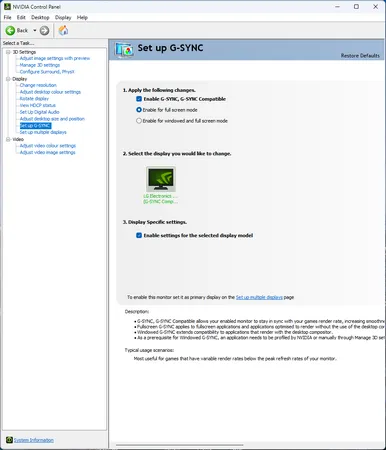Screen dimensions: 386x450
Task: Select the LG Electronics monitor icon
Action: [161, 179]
